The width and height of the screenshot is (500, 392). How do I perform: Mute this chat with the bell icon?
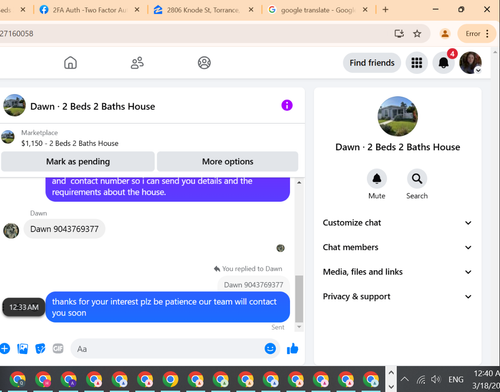(x=377, y=179)
